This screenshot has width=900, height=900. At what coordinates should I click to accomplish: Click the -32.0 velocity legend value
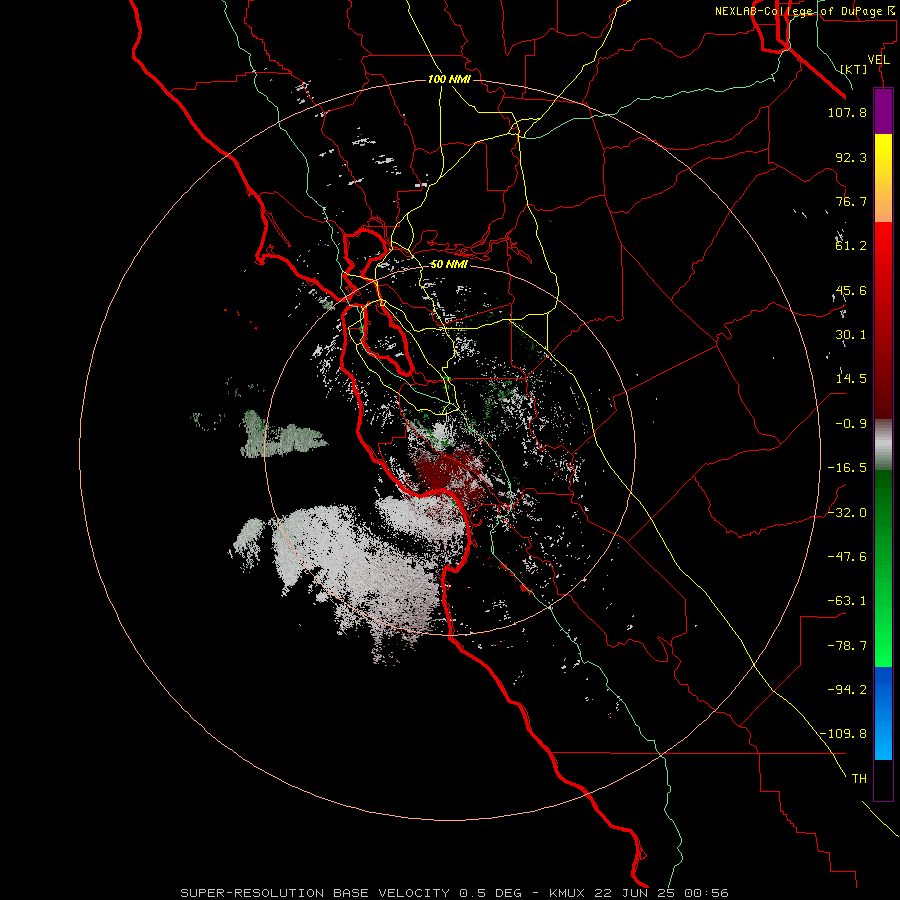[847, 513]
